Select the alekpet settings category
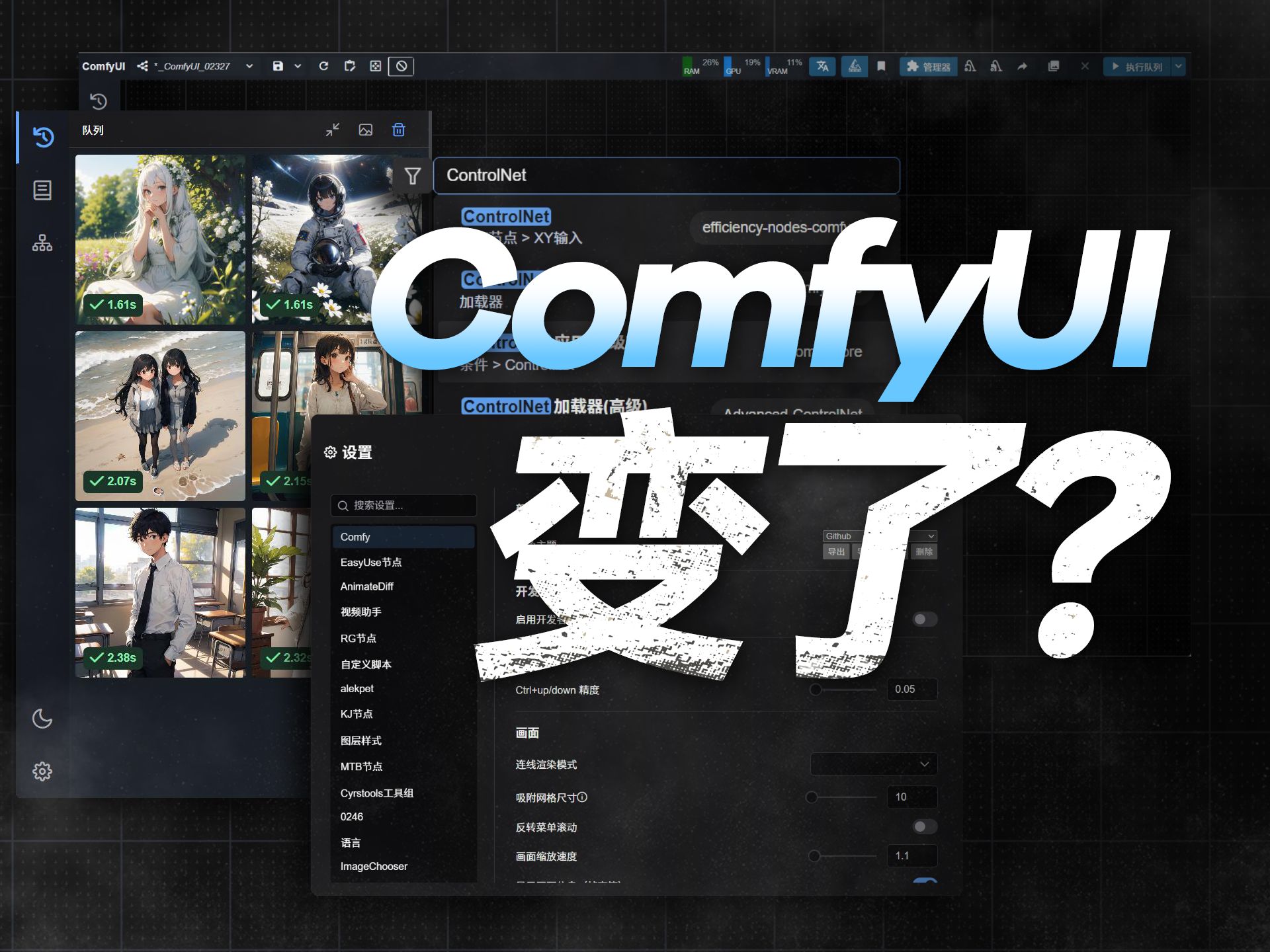Viewport: 1270px width, 952px height. (403, 688)
